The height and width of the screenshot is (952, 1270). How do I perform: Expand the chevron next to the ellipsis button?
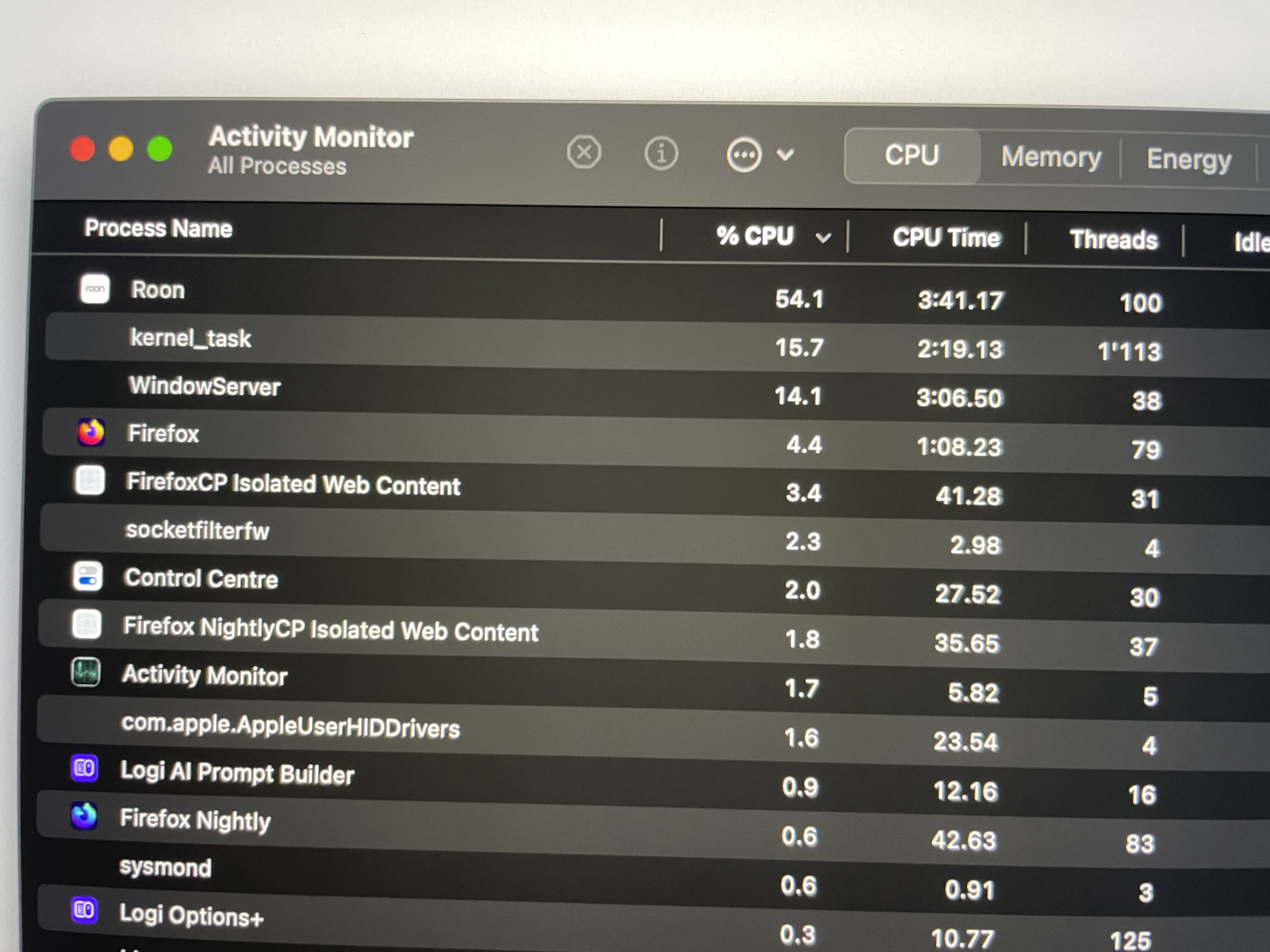click(x=786, y=154)
